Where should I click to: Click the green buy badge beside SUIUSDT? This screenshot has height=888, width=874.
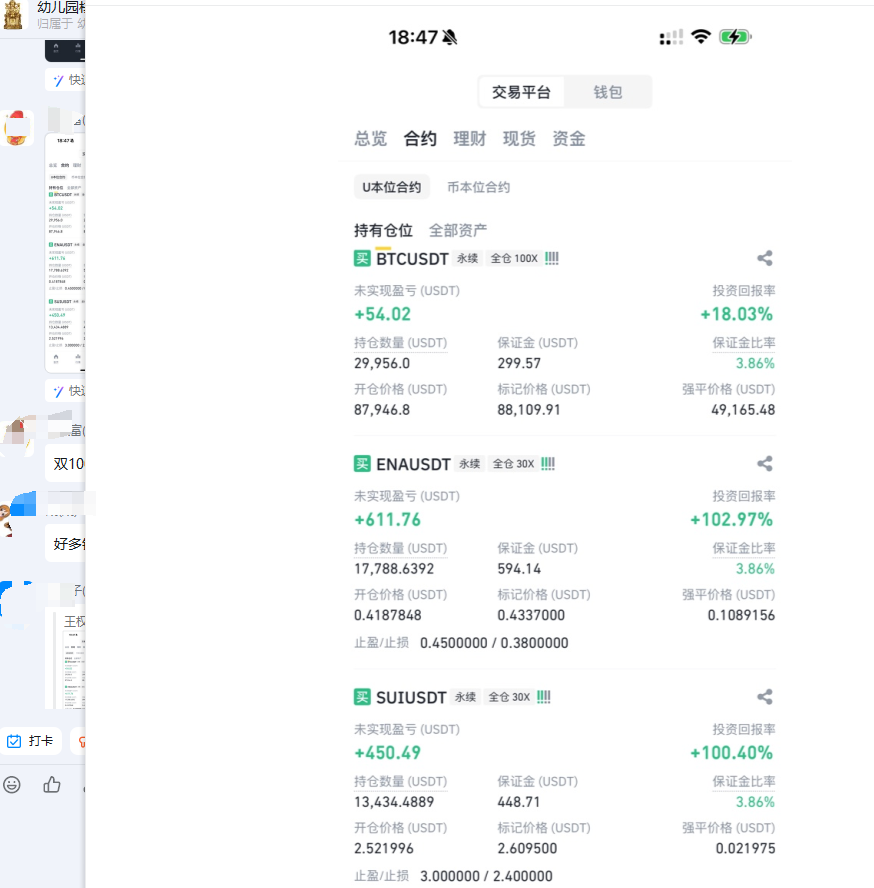[x=362, y=697]
